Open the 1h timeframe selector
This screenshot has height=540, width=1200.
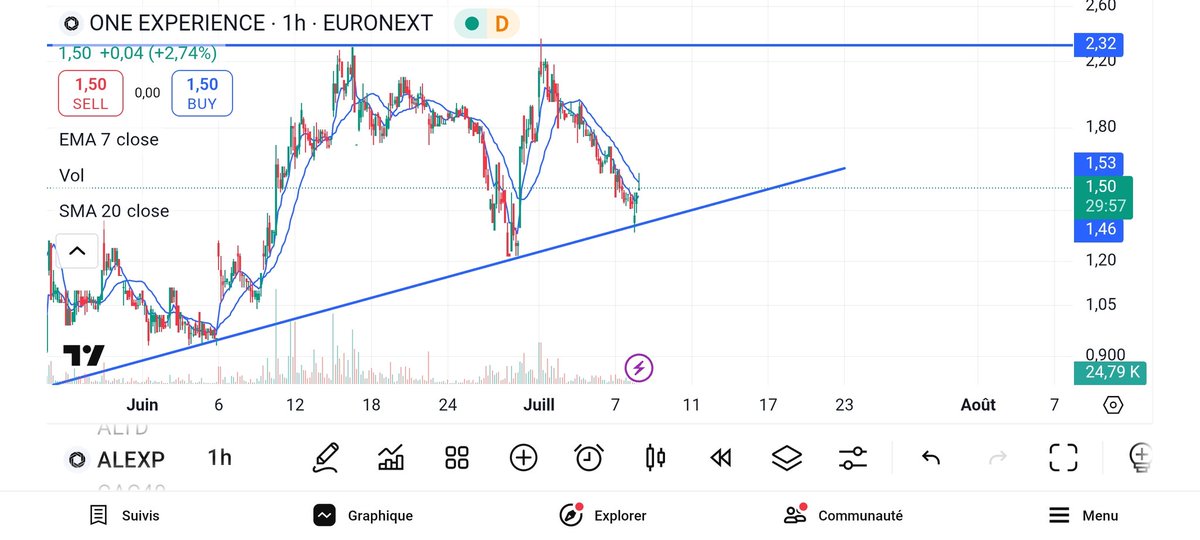(x=219, y=458)
